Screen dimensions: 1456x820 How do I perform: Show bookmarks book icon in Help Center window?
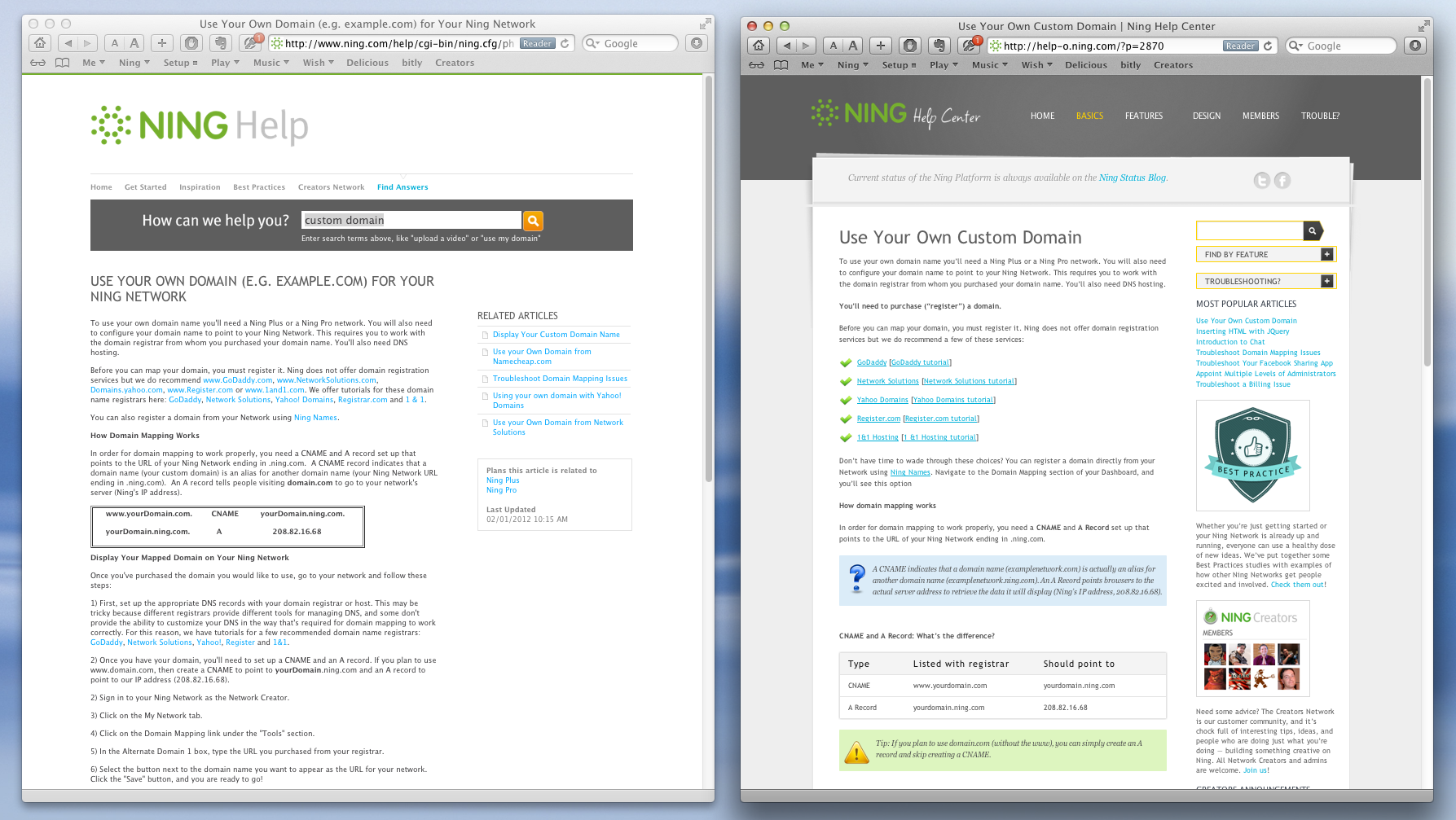click(x=781, y=65)
